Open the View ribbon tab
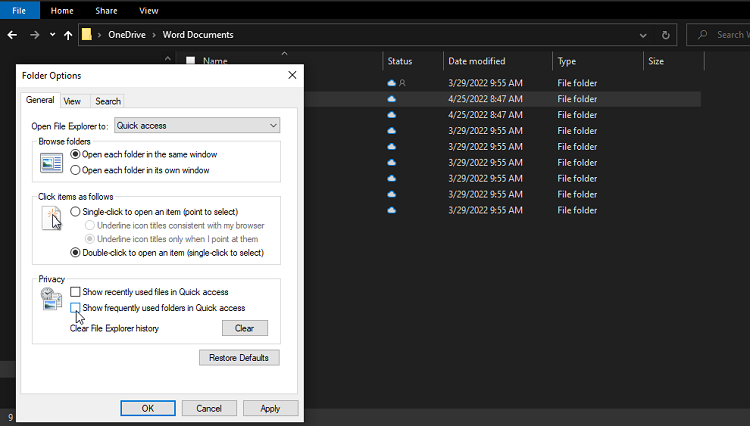 tap(149, 11)
